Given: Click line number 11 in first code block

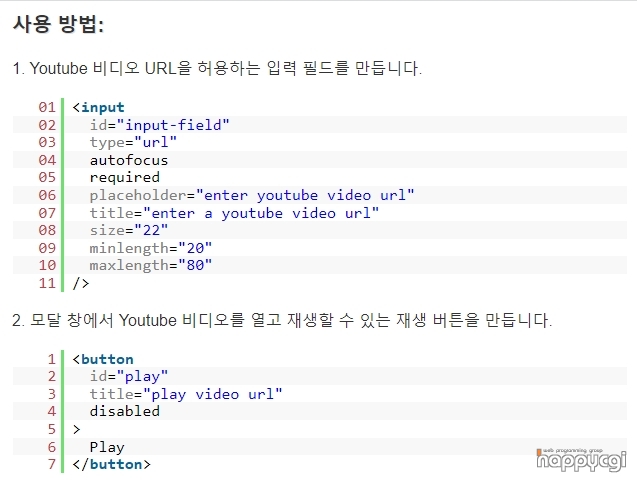Looking at the screenshot, I should pyautogui.click(x=47, y=283).
